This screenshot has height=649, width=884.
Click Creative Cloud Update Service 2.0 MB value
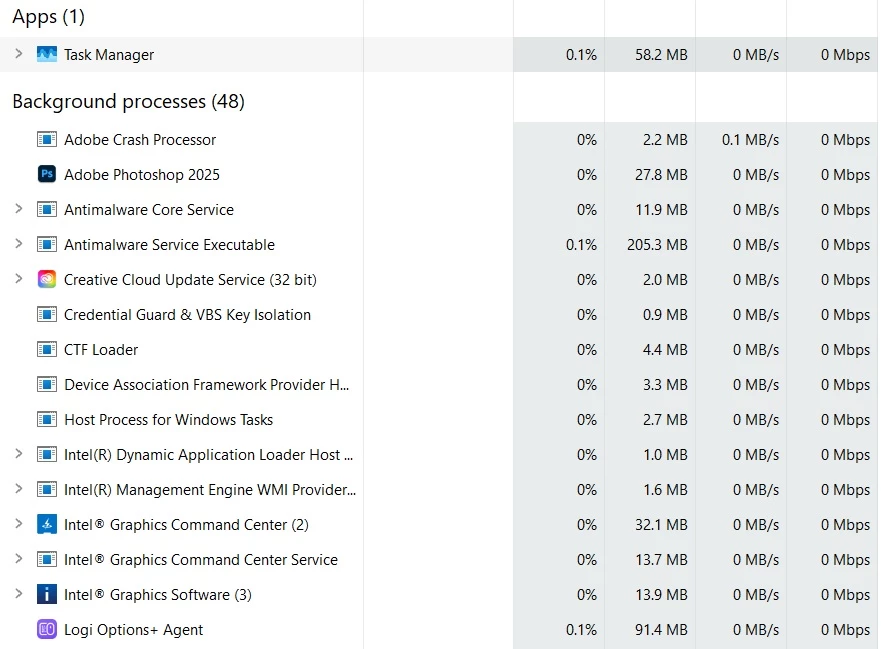665,280
